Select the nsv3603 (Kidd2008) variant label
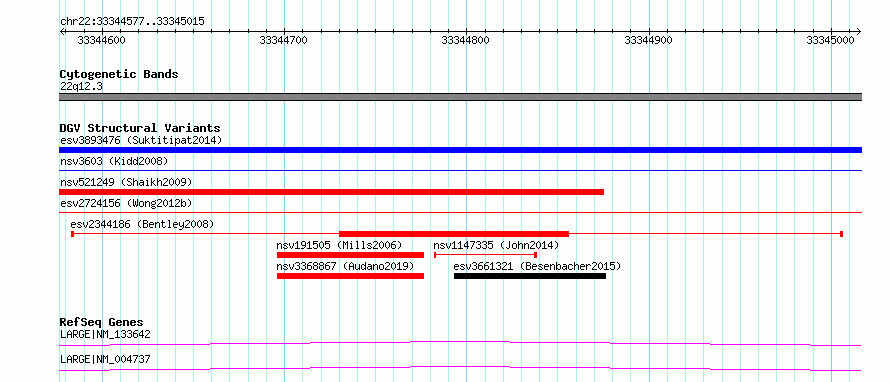Viewport: 890px width, 382px height. [114, 161]
